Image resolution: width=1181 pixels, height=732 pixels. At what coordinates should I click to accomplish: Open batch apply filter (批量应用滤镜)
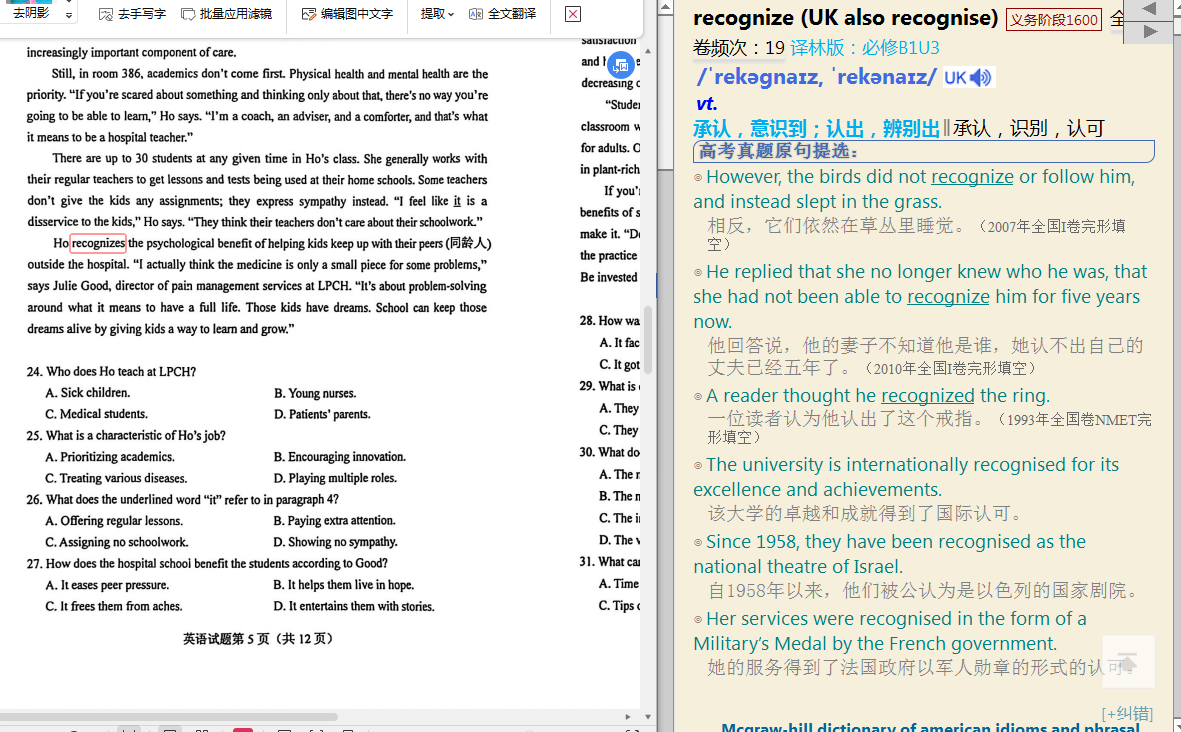tap(227, 14)
